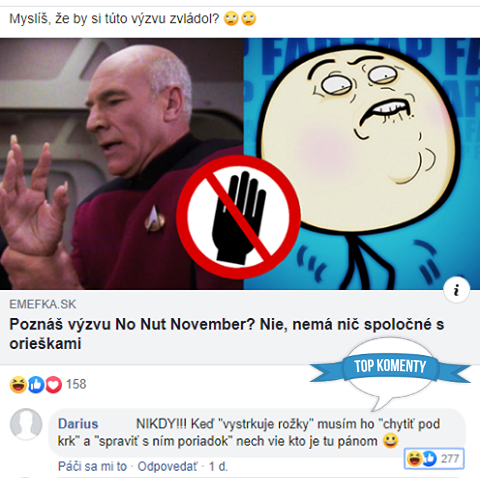Click the blue Like thumbs-up reaction icon

pyautogui.click(x=36, y=384)
